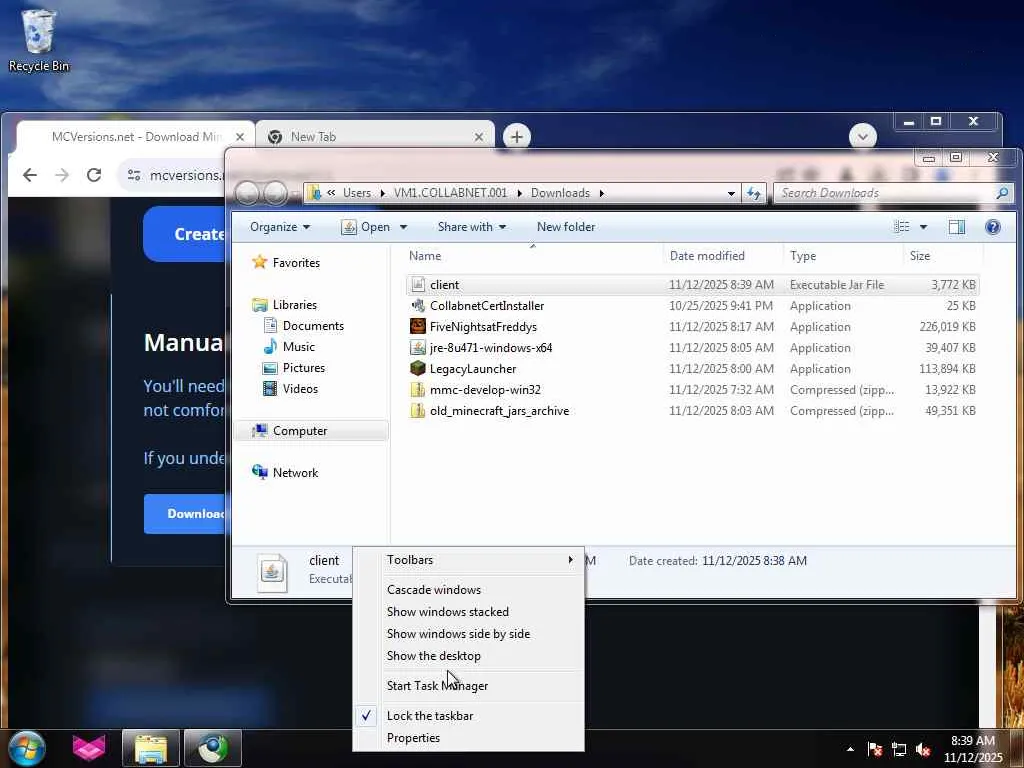
Task: Click the muted volume tray icon
Action: pos(923,749)
